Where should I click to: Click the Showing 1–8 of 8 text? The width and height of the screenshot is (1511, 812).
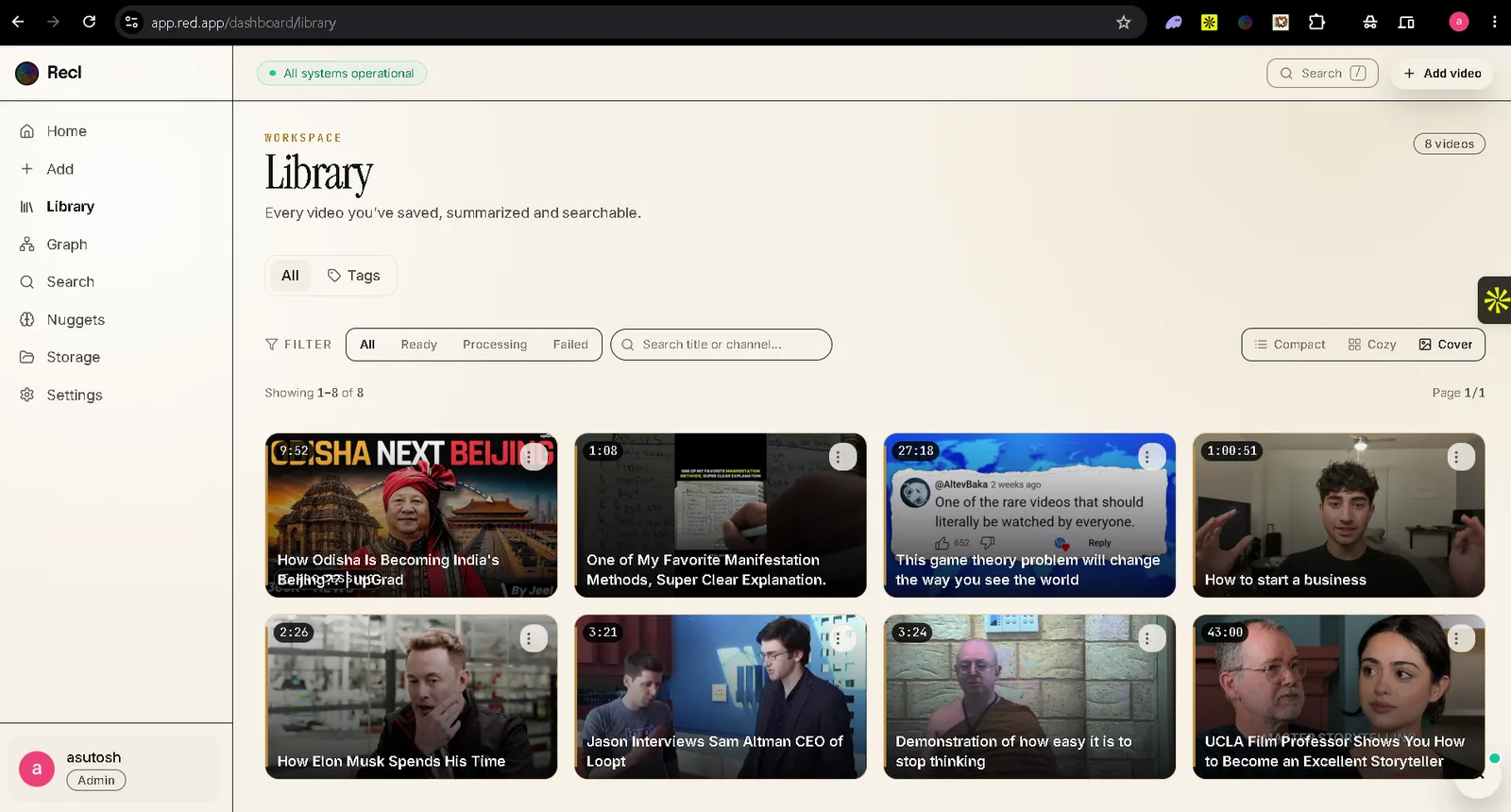coord(314,393)
